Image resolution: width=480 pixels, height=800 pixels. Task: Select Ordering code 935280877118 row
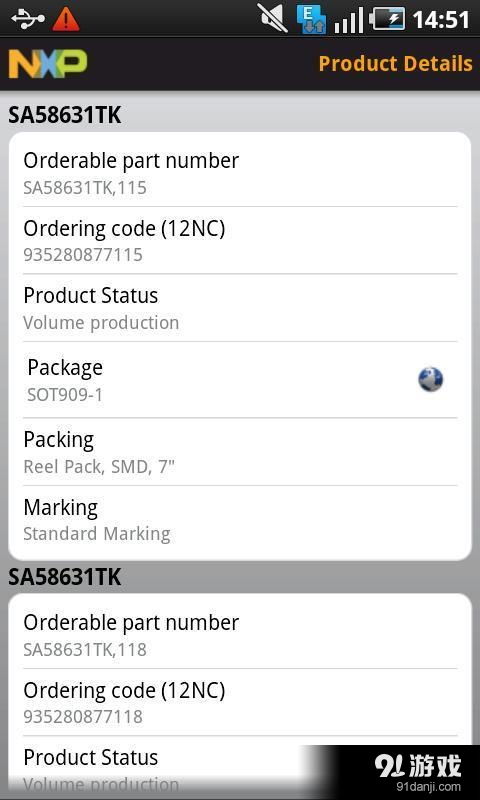pos(240,702)
